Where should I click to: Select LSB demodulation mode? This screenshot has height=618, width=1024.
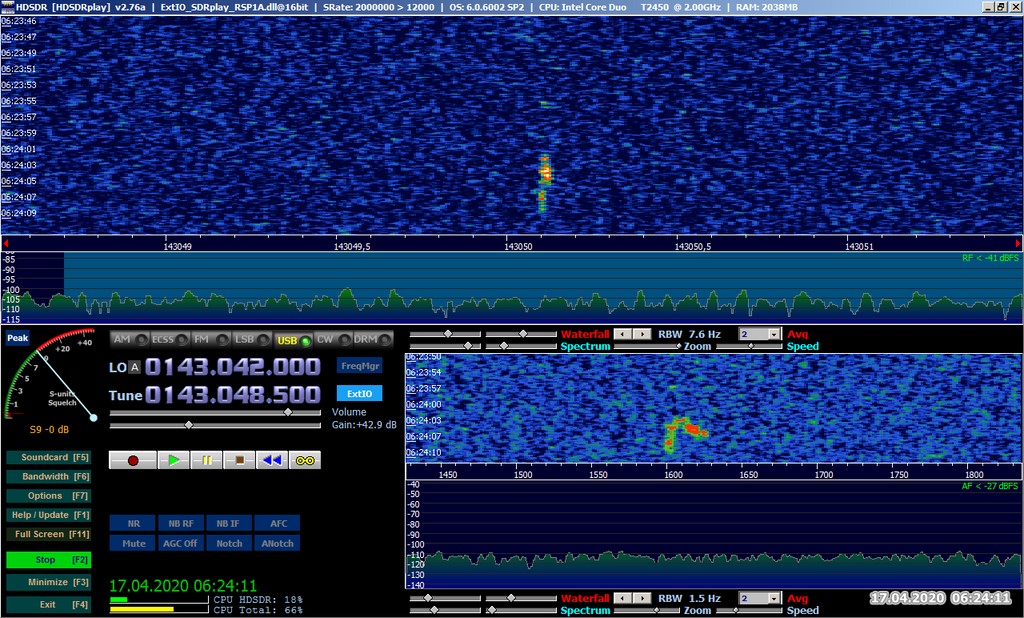click(x=252, y=339)
